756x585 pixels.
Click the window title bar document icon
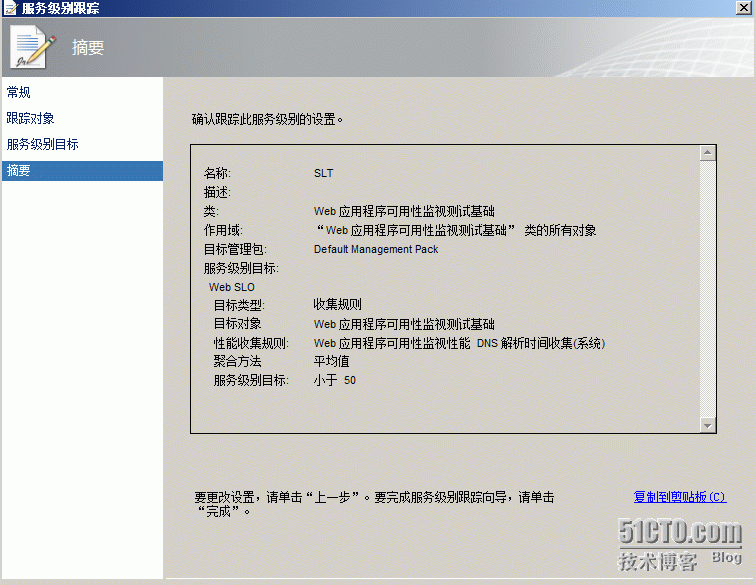click(x=10, y=8)
